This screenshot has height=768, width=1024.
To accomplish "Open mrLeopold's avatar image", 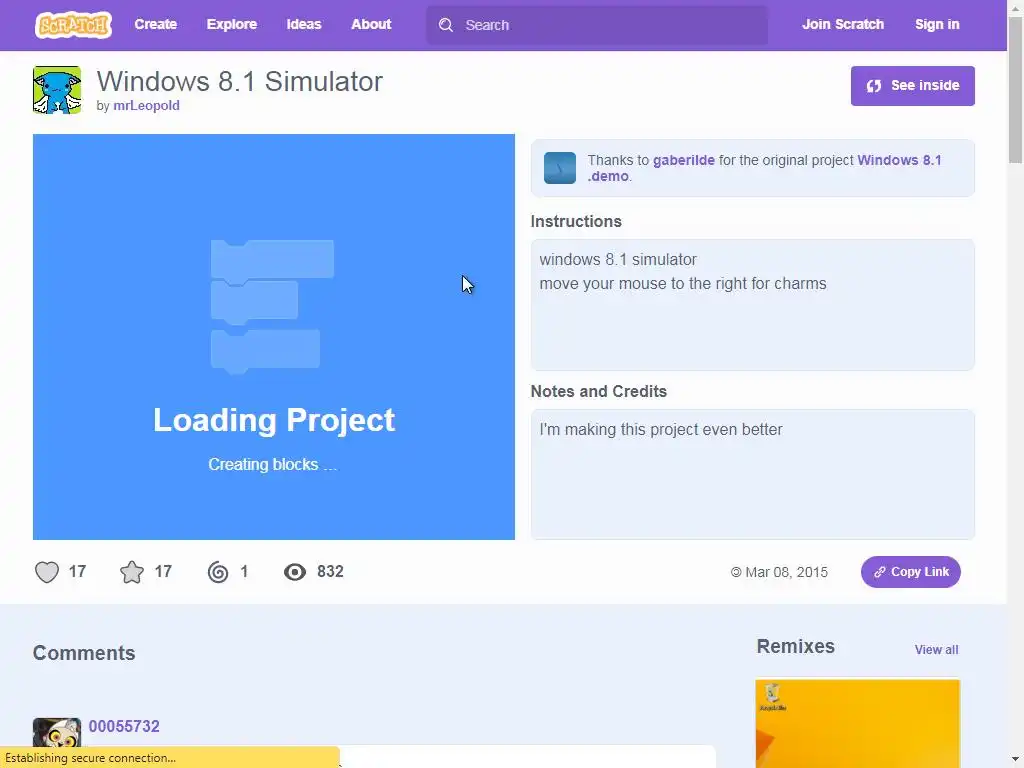I will [x=57, y=90].
